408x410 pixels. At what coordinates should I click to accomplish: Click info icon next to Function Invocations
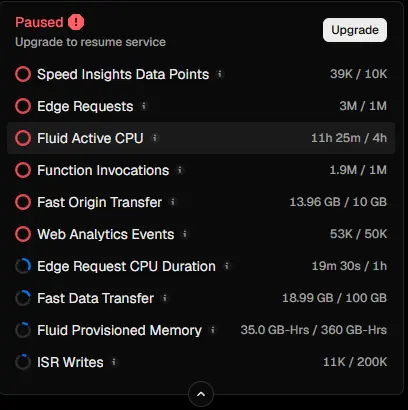click(180, 170)
